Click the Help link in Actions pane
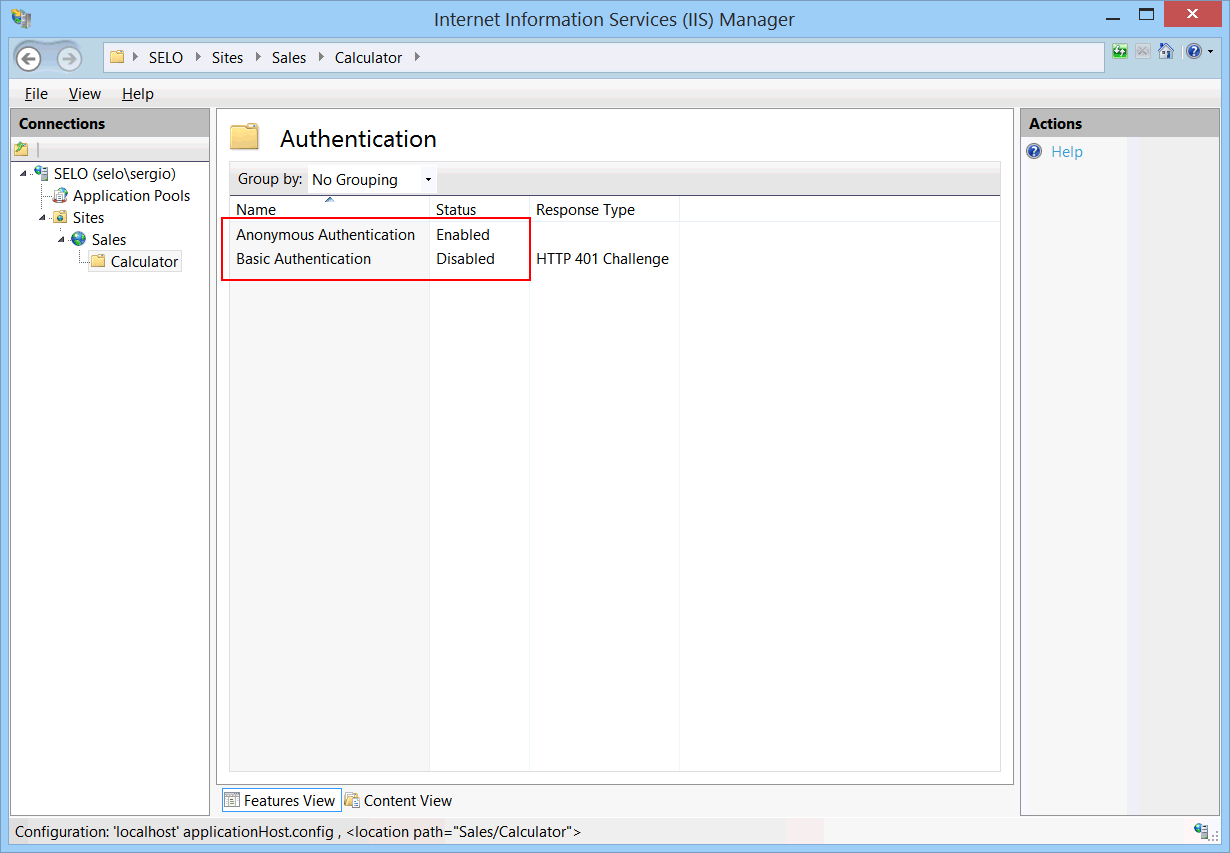 pyautogui.click(x=1067, y=152)
